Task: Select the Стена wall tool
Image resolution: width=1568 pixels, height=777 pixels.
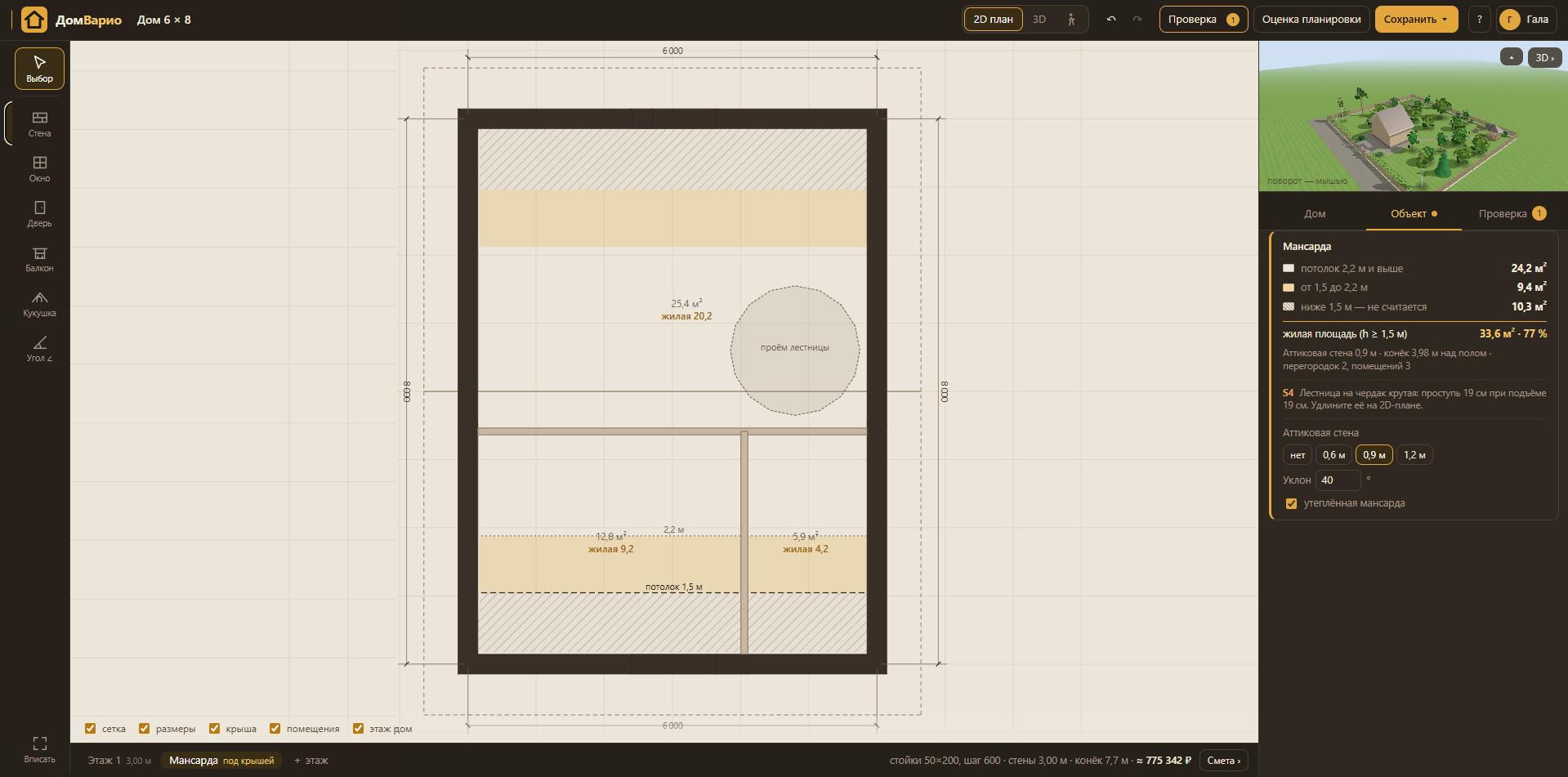Action: click(39, 123)
